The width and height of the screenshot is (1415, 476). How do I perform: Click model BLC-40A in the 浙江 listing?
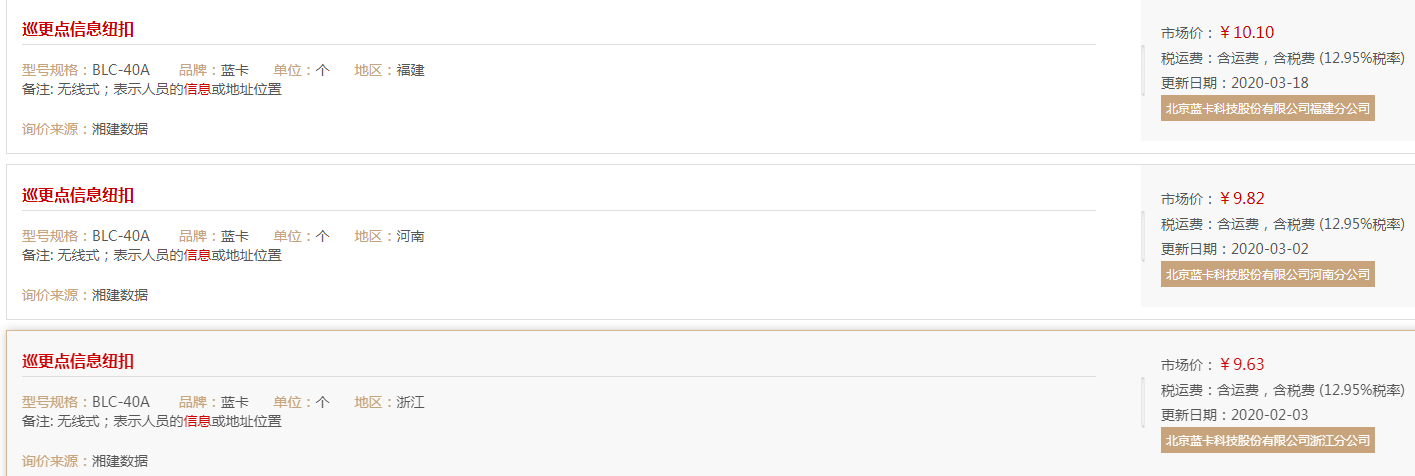121,402
